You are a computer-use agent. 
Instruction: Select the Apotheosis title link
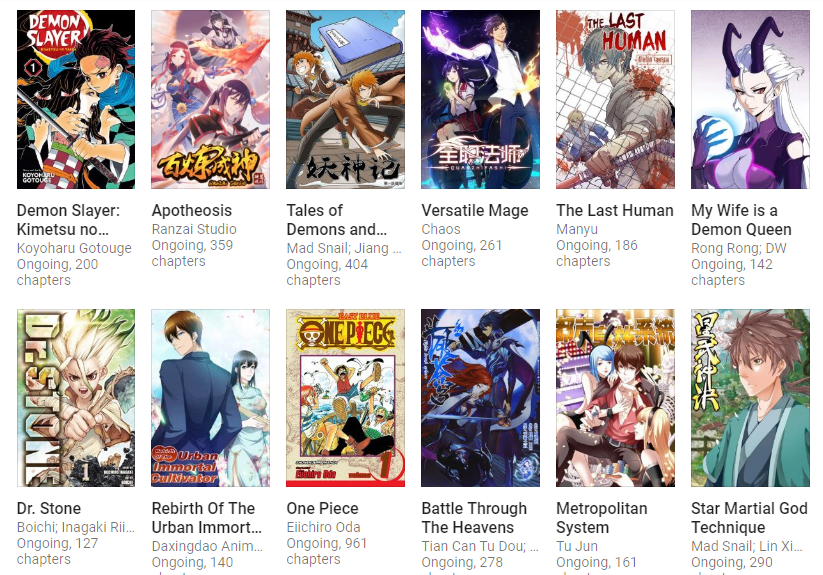coord(192,210)
